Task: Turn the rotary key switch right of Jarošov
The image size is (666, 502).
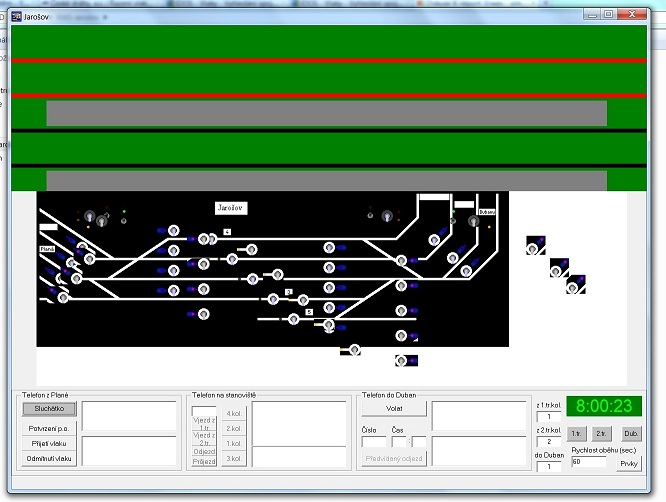Action: click(387, 216)
